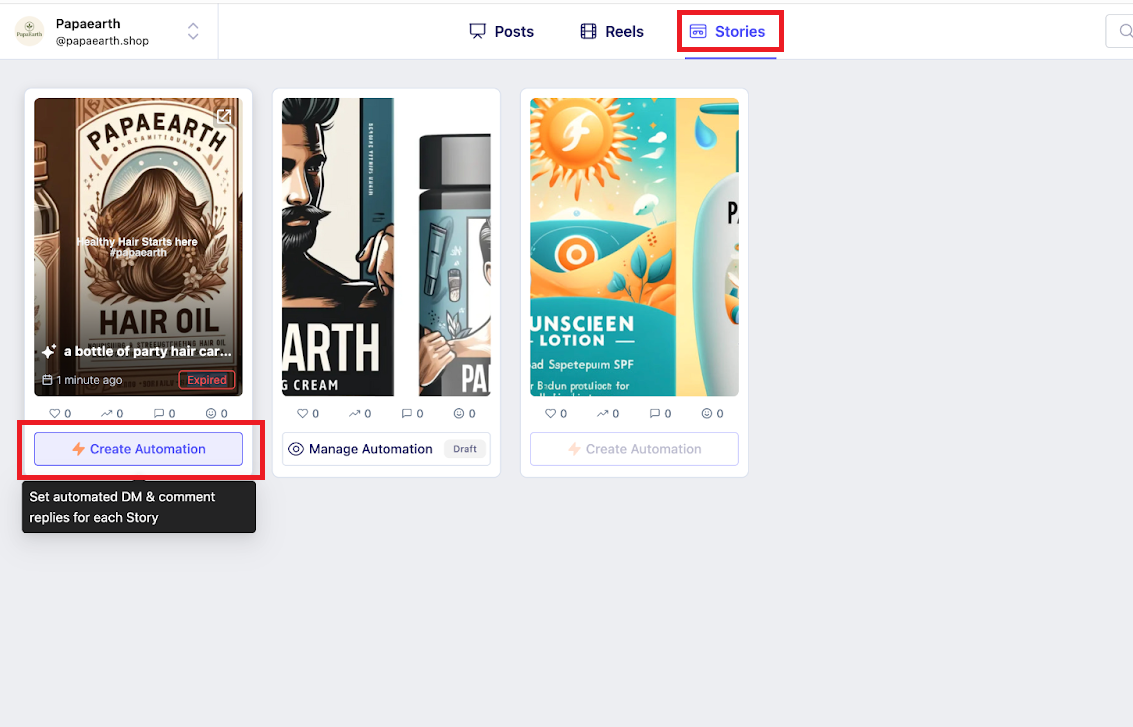Click the Papaearth account name
Screen dimensions: 1133x727
click(x=88, y=24)
